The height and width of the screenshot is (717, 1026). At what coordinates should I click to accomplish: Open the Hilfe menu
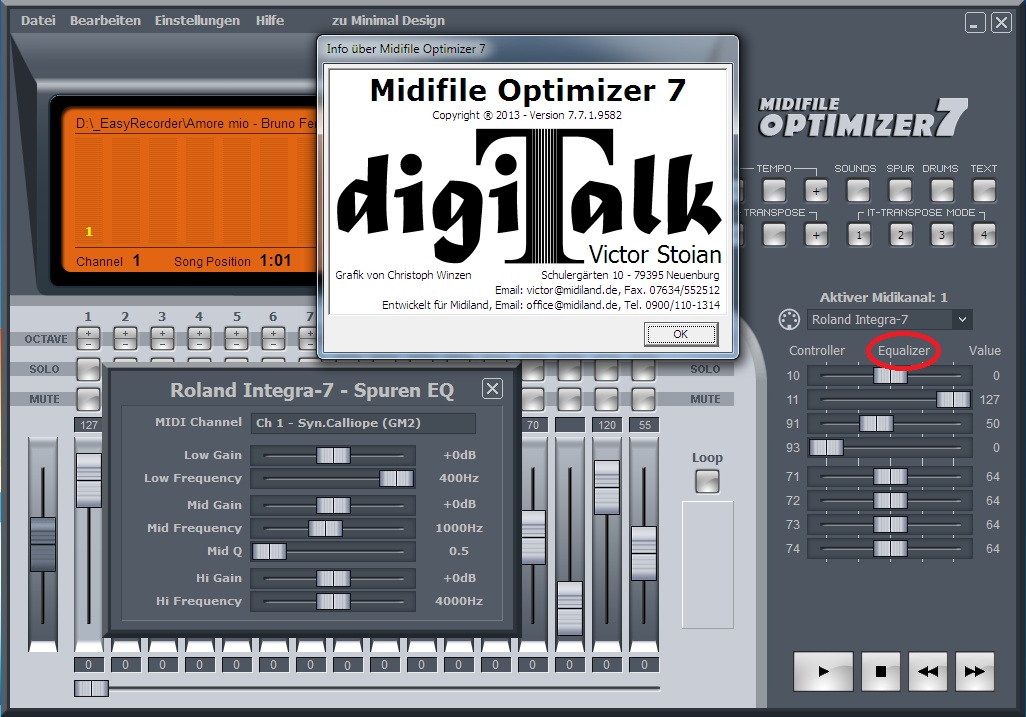coord(270,20)
